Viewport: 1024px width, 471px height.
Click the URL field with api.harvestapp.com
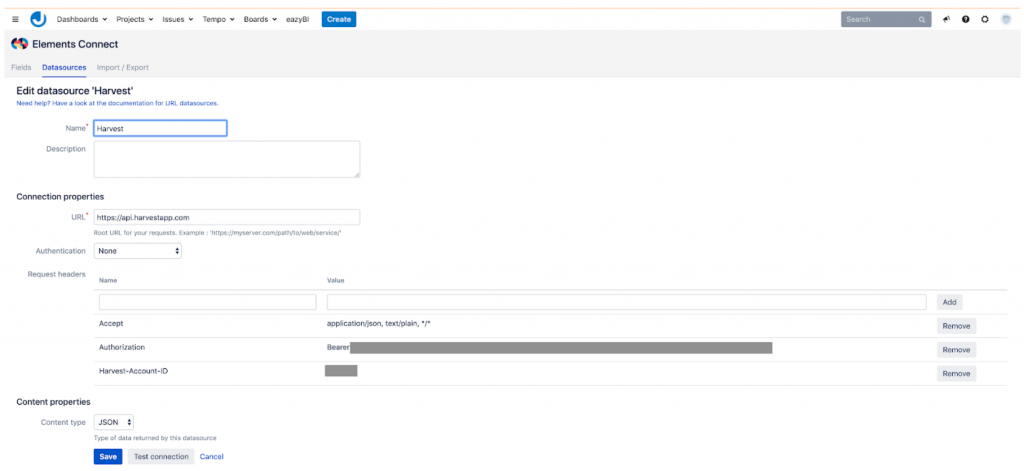tap(227, 217)
